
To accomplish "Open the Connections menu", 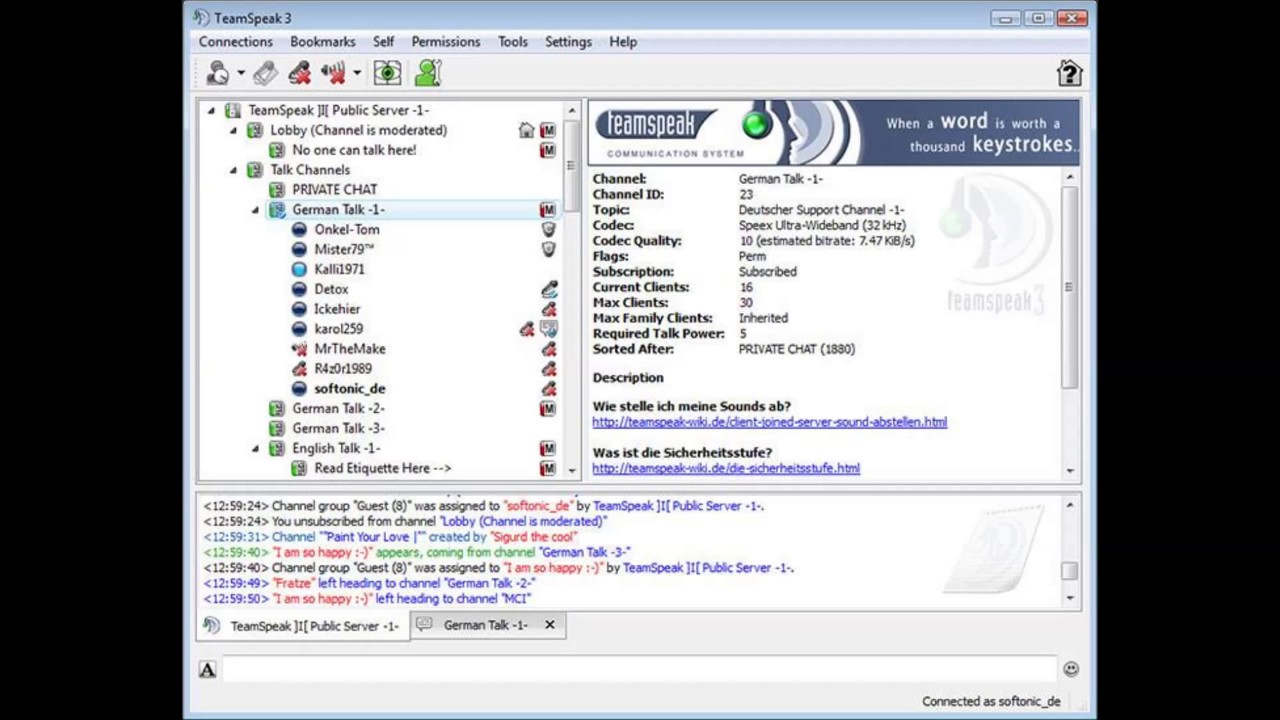I will [x=235, y=42].
